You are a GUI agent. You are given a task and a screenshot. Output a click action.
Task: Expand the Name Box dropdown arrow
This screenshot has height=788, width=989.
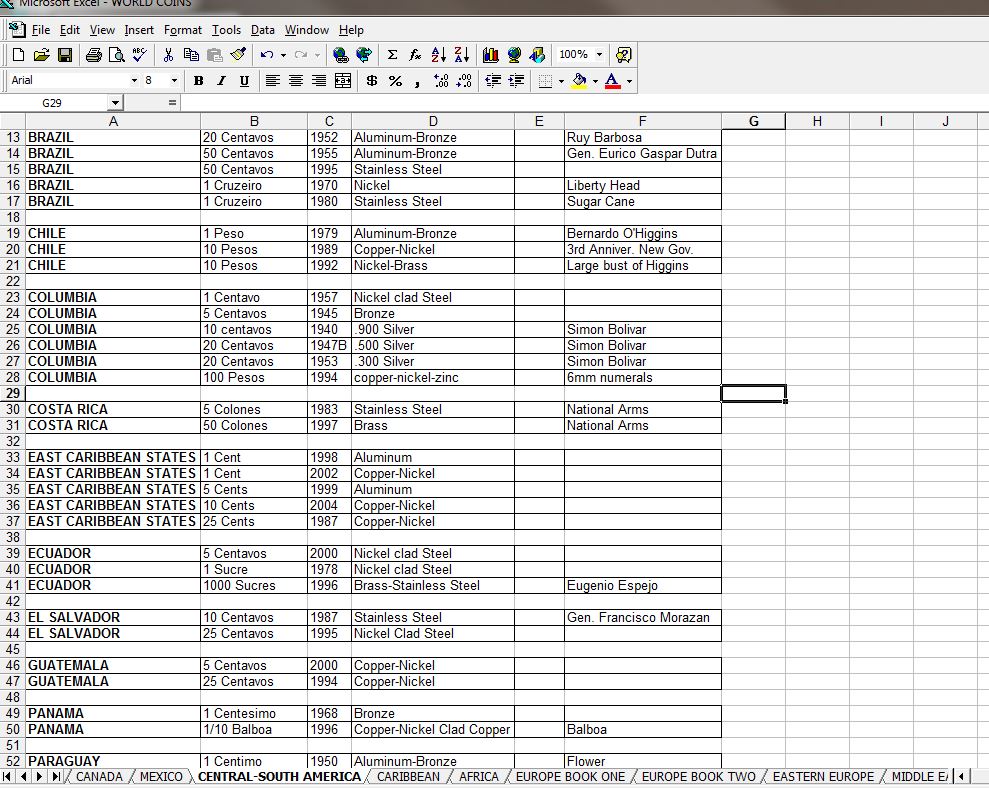click(x=115, y=103)
